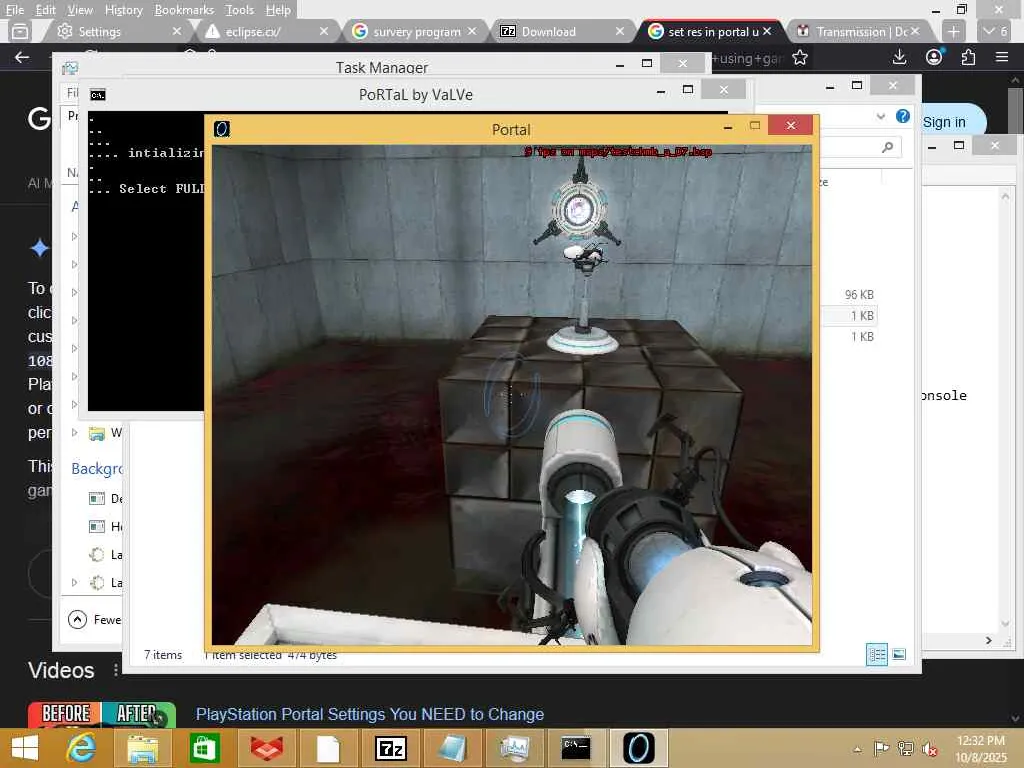
Task: Click the Action Center flag tray icon
Action: coord(881,748)
